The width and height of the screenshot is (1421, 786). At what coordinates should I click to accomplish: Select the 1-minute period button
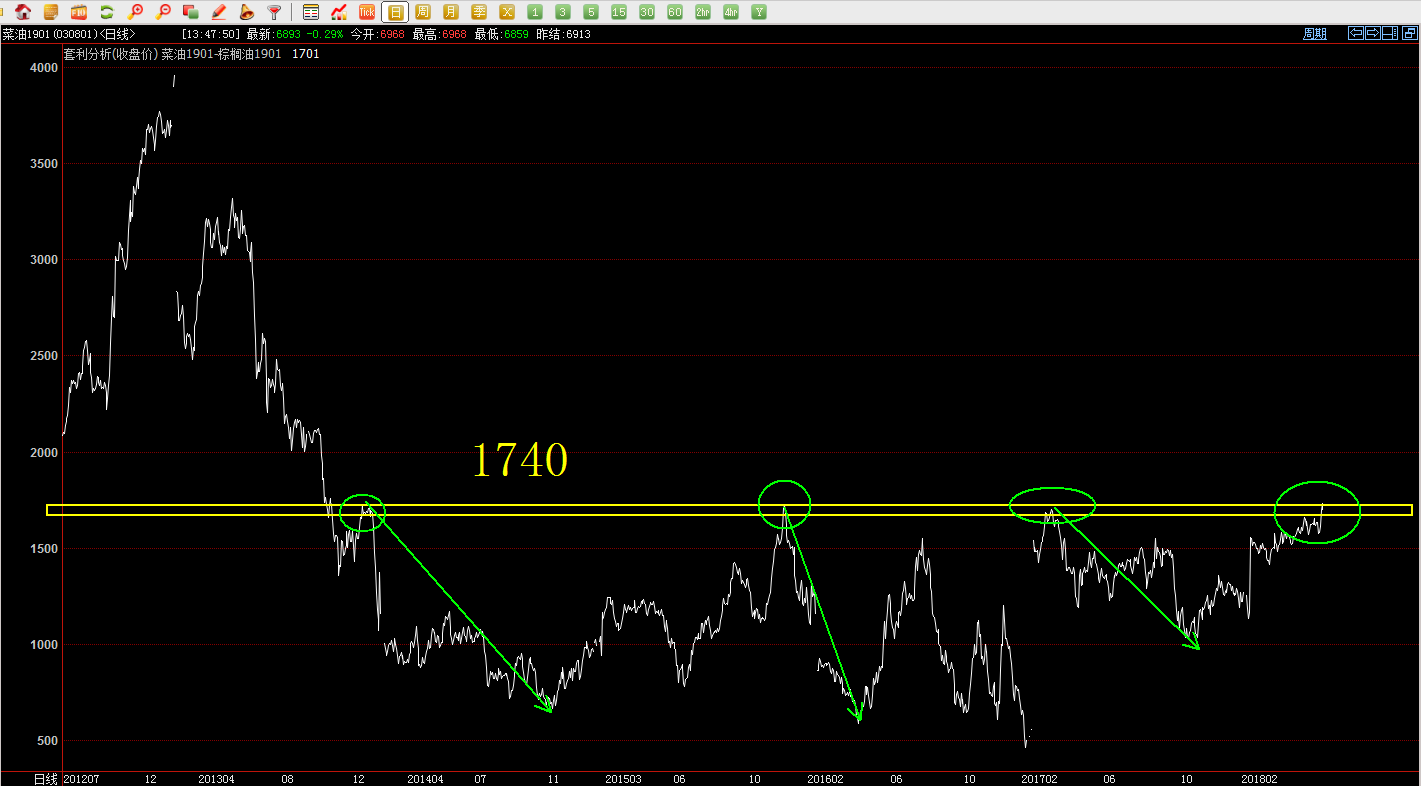point(535,12)
